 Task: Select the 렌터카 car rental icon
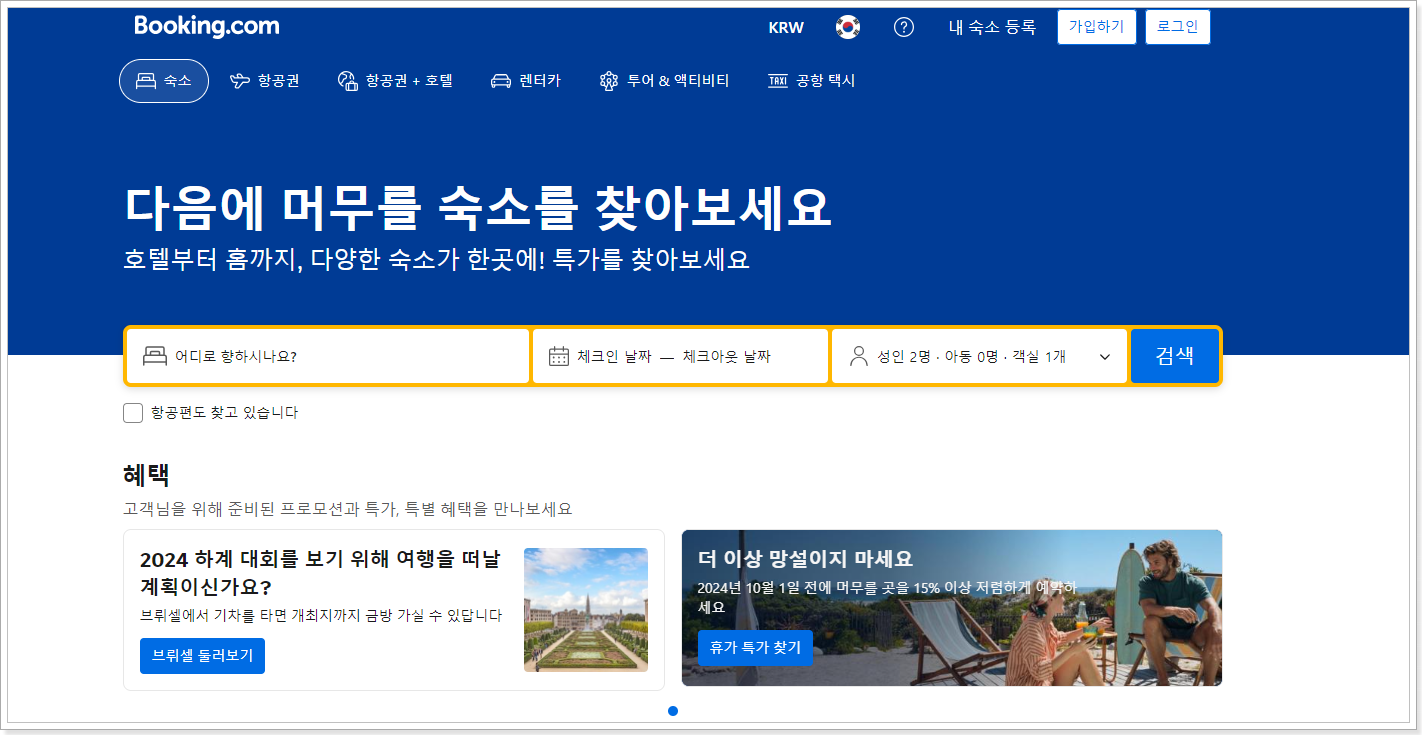(502, 80)
